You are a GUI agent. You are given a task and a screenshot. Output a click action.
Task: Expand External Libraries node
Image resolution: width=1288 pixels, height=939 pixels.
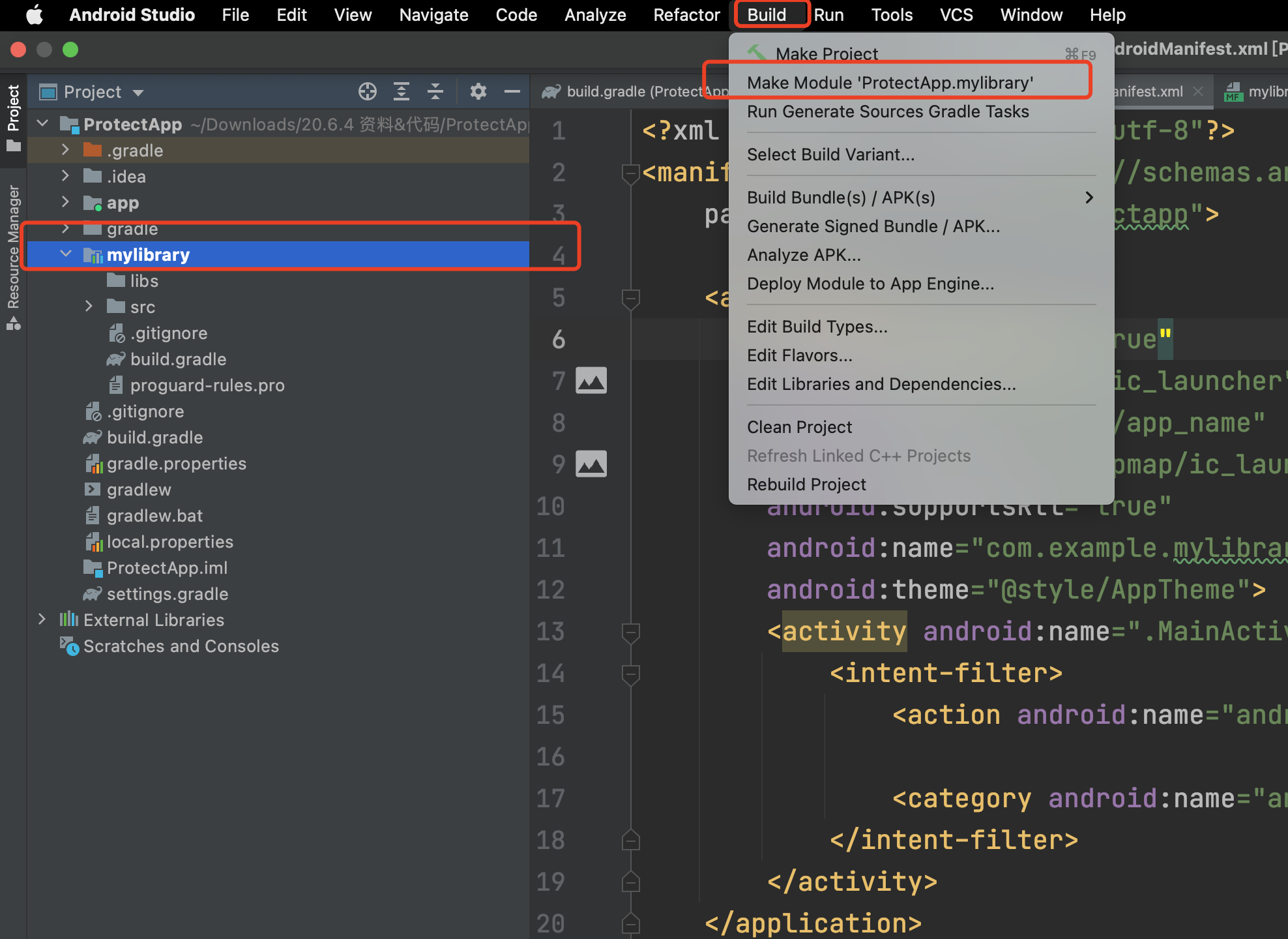click(42, 619)
